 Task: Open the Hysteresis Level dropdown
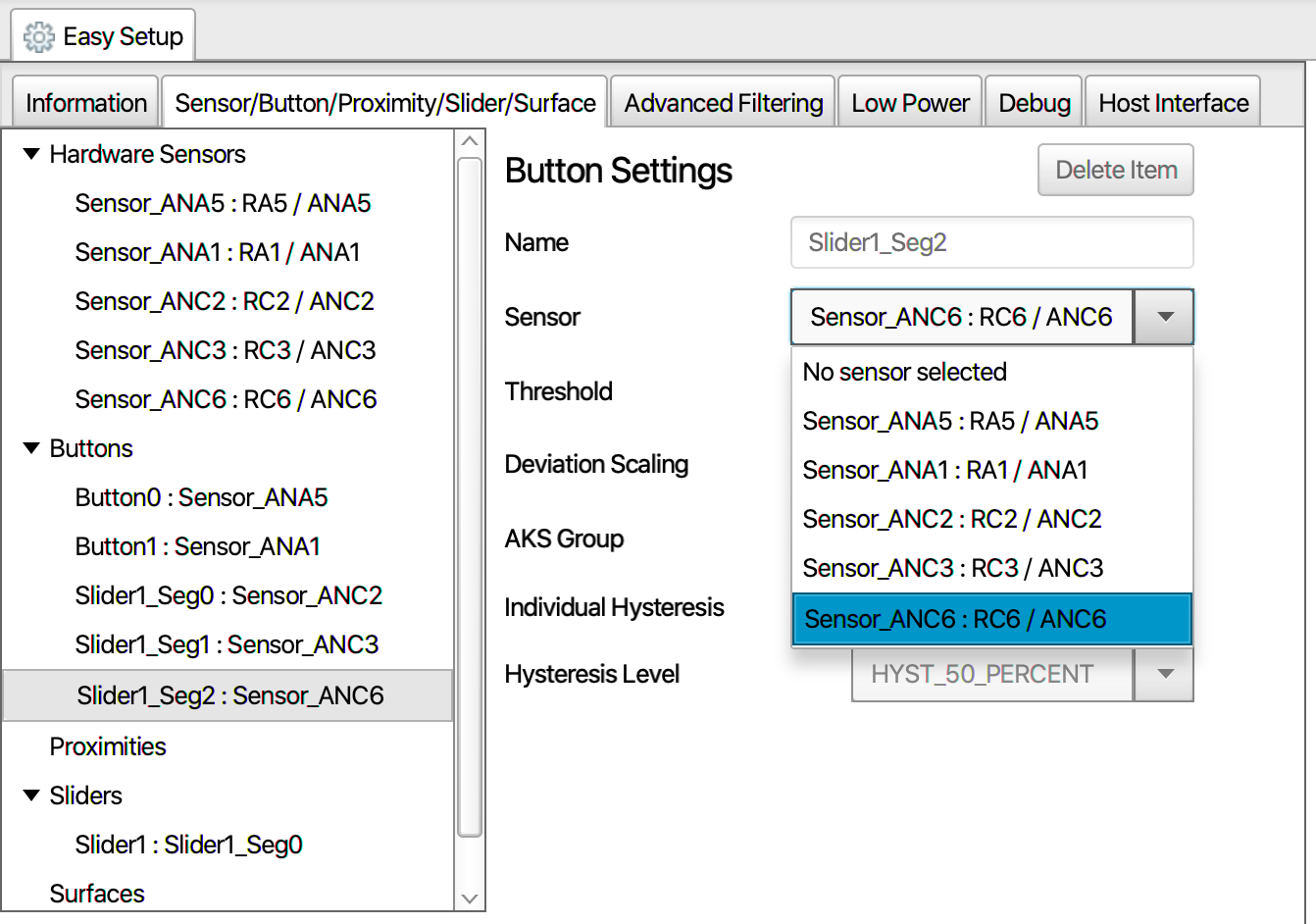click(1165, 674)
